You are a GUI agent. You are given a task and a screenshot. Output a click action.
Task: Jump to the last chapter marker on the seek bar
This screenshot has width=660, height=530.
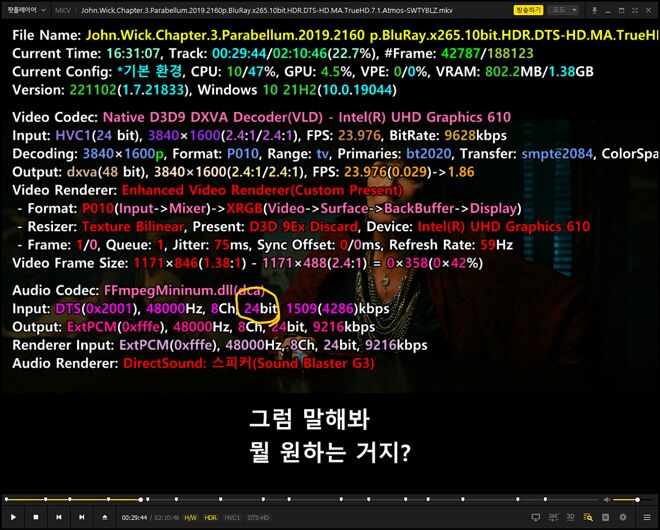click(546, 500)
